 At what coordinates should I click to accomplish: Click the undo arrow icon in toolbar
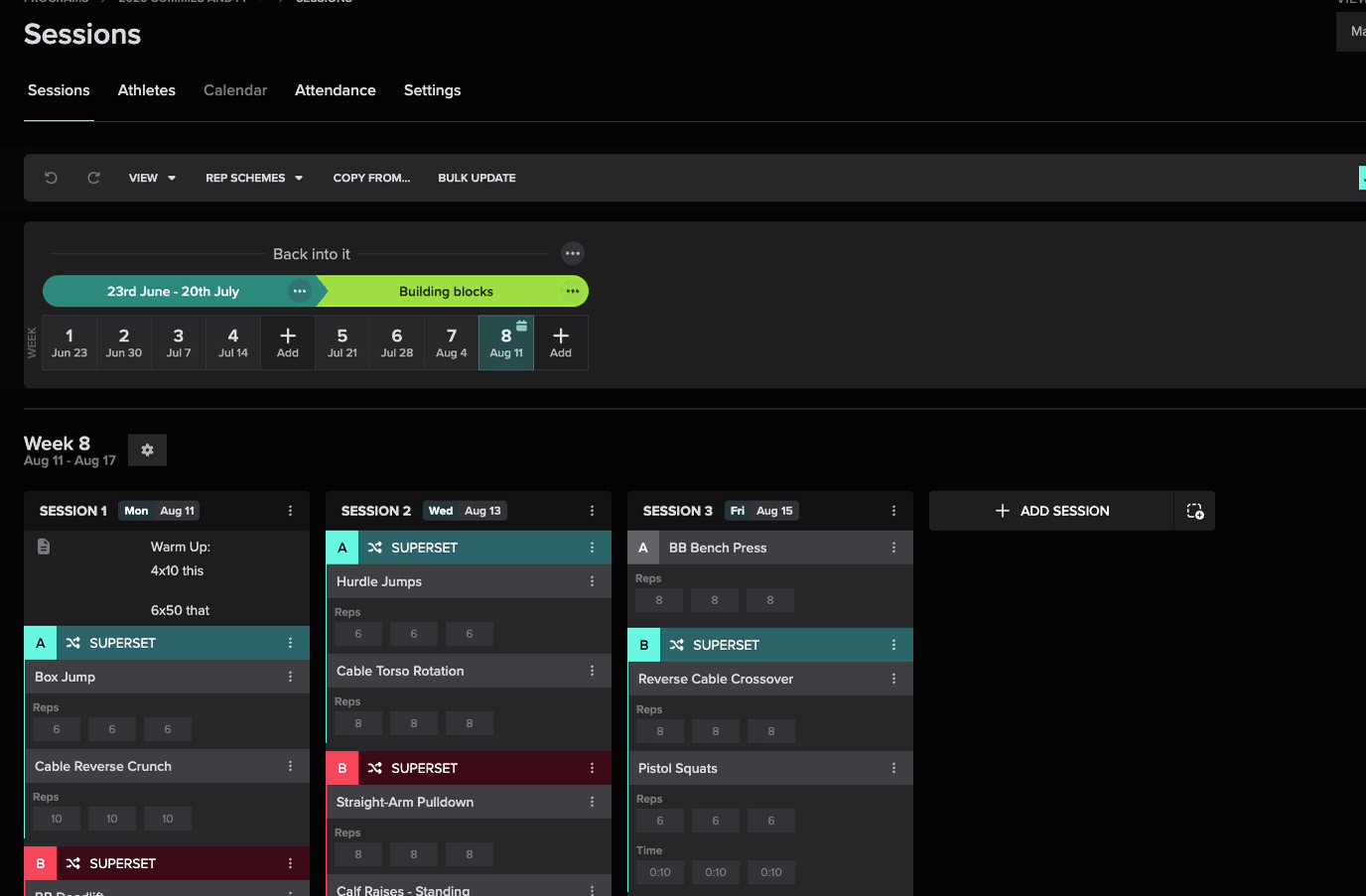(52, 178)
